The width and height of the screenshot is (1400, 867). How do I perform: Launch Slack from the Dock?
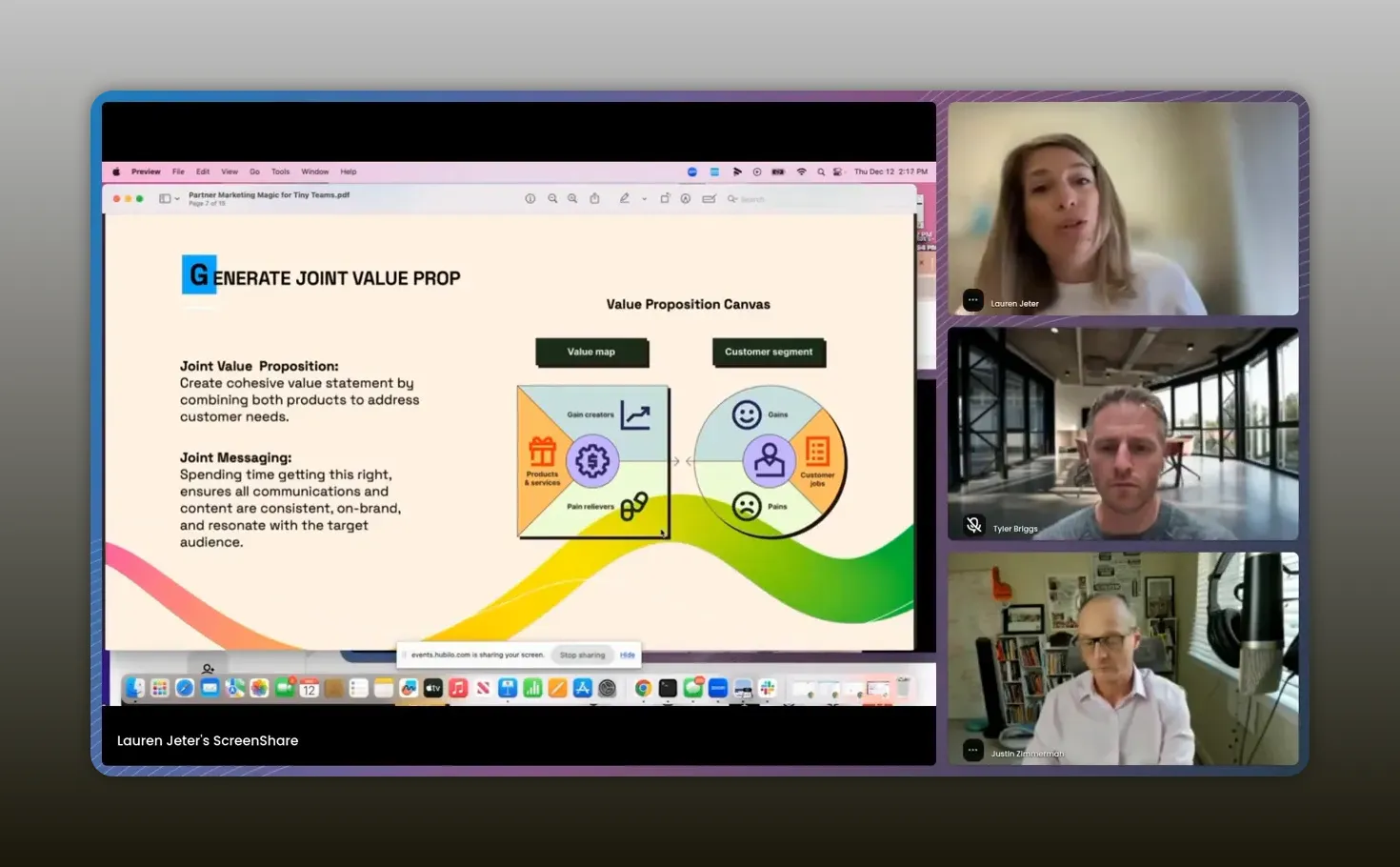[768, 688]
